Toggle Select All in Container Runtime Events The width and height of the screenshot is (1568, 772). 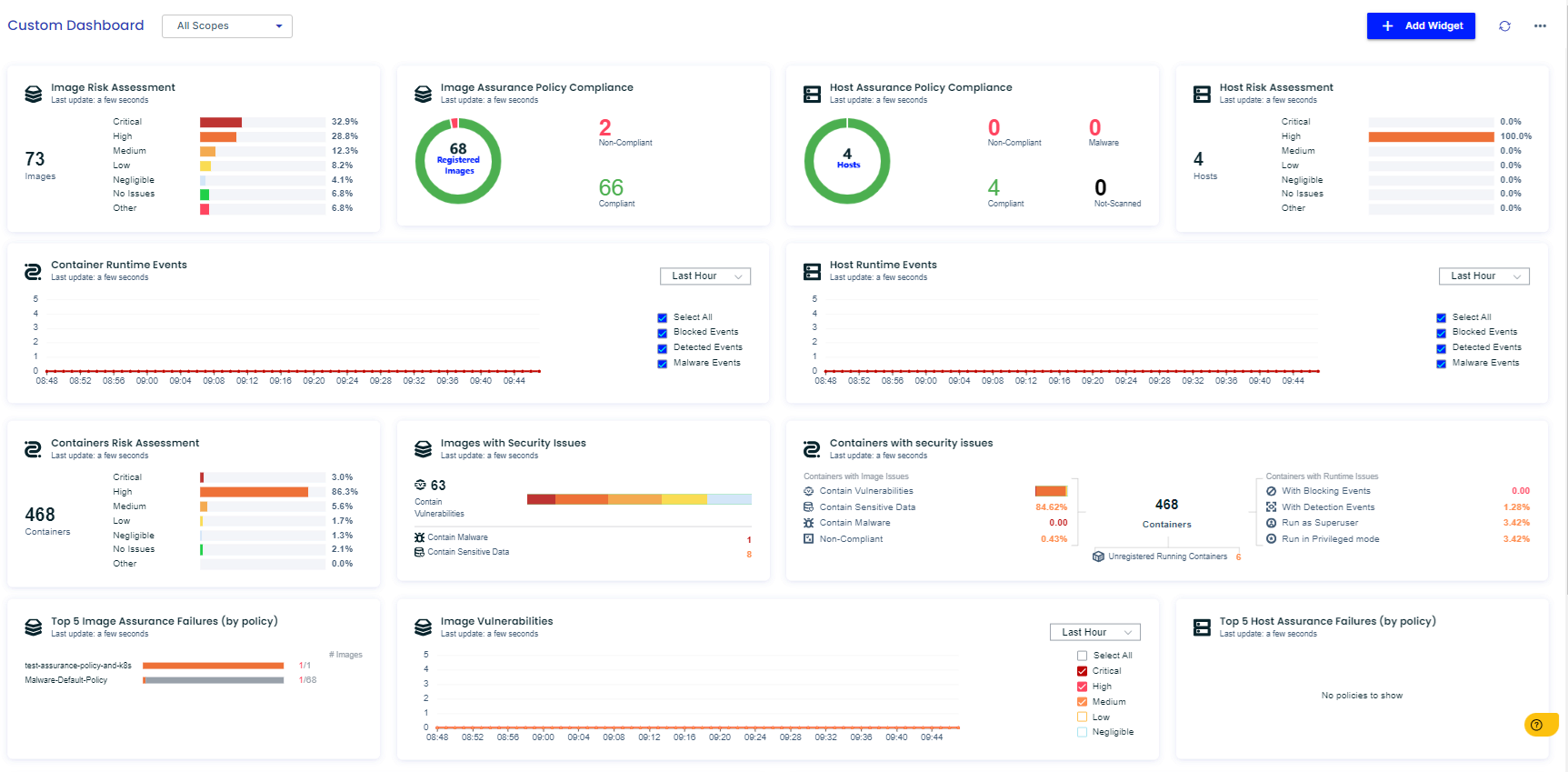coord(663,318)
